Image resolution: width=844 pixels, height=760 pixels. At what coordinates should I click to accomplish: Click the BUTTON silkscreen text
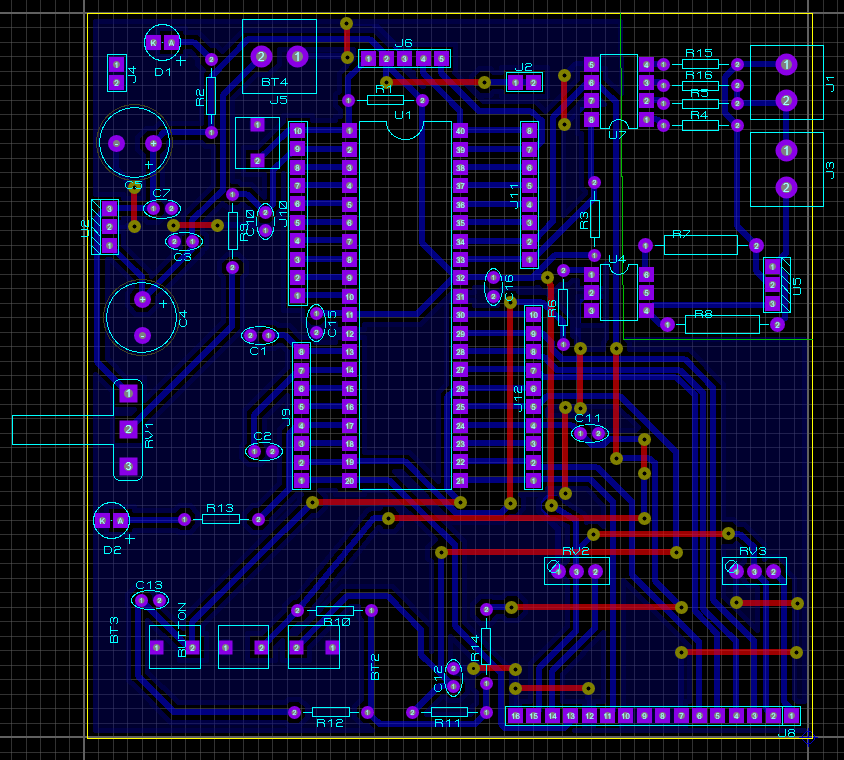182,630
